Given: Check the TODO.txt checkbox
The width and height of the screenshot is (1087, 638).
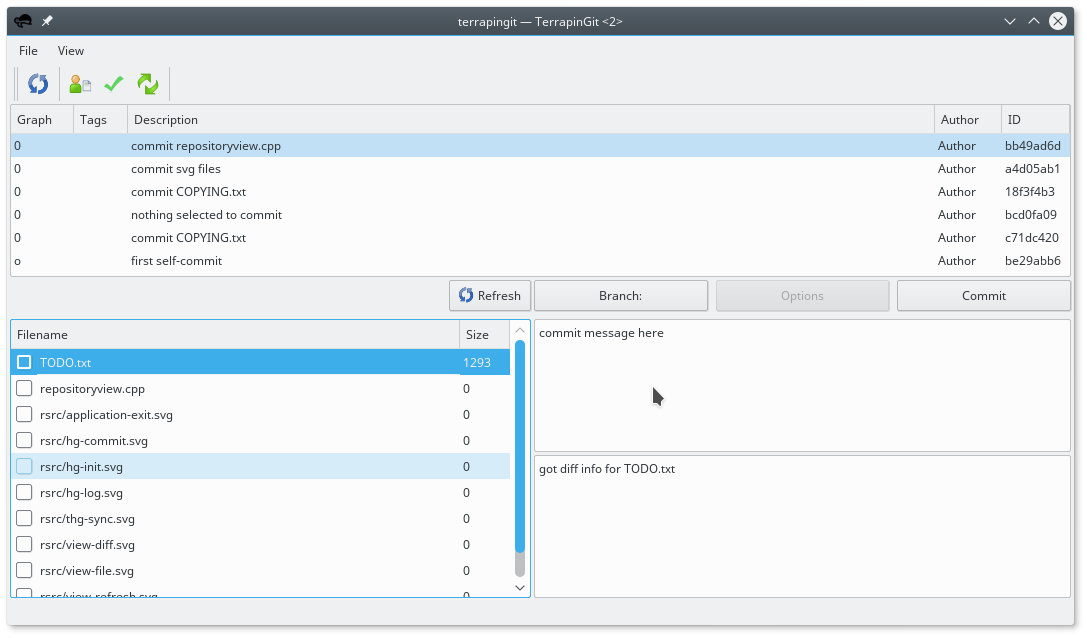Looking at the screenshot, I should pos(24,362).
